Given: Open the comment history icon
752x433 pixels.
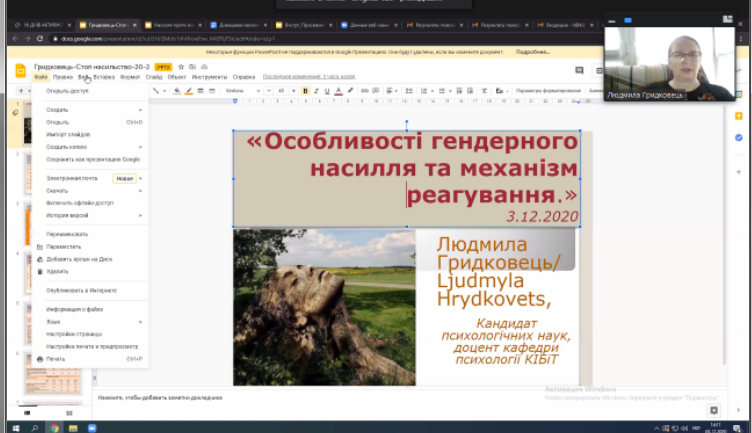Looking at the screenshot, I should [579, 70].
